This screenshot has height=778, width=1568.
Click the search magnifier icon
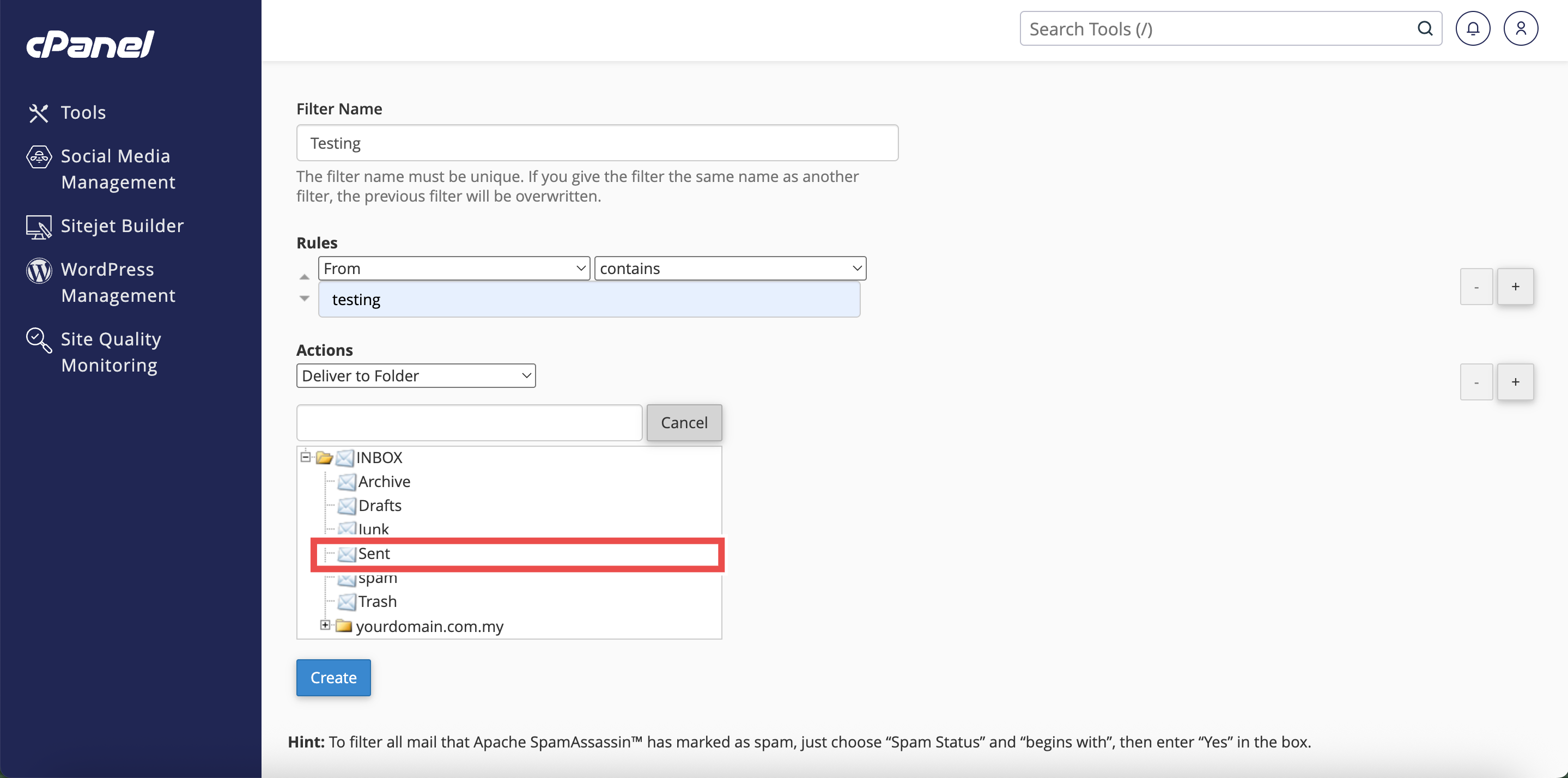[x=1424, y=29]
